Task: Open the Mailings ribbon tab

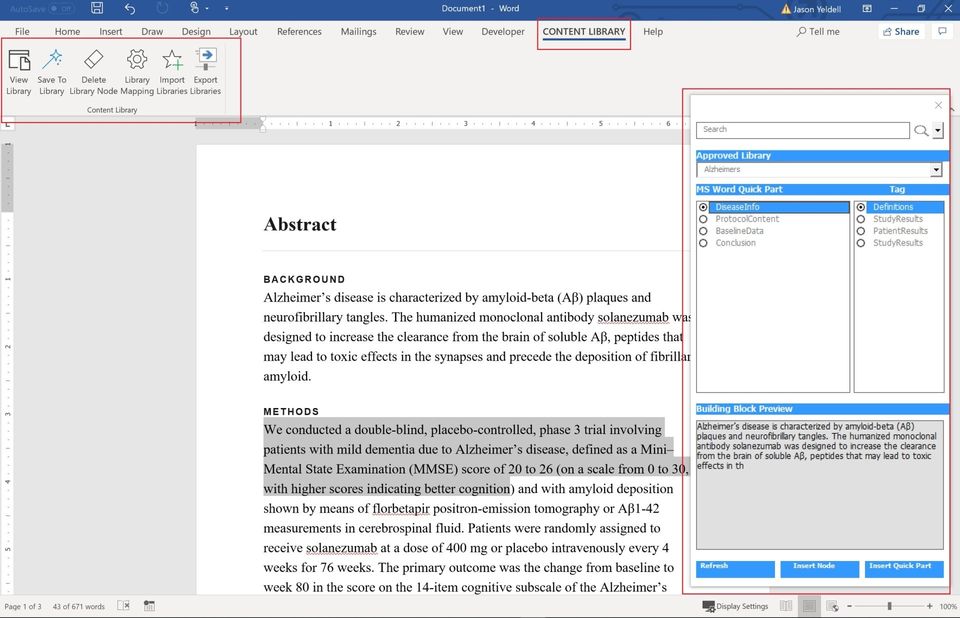Action: pyautogui.click(x=358, y=31)
